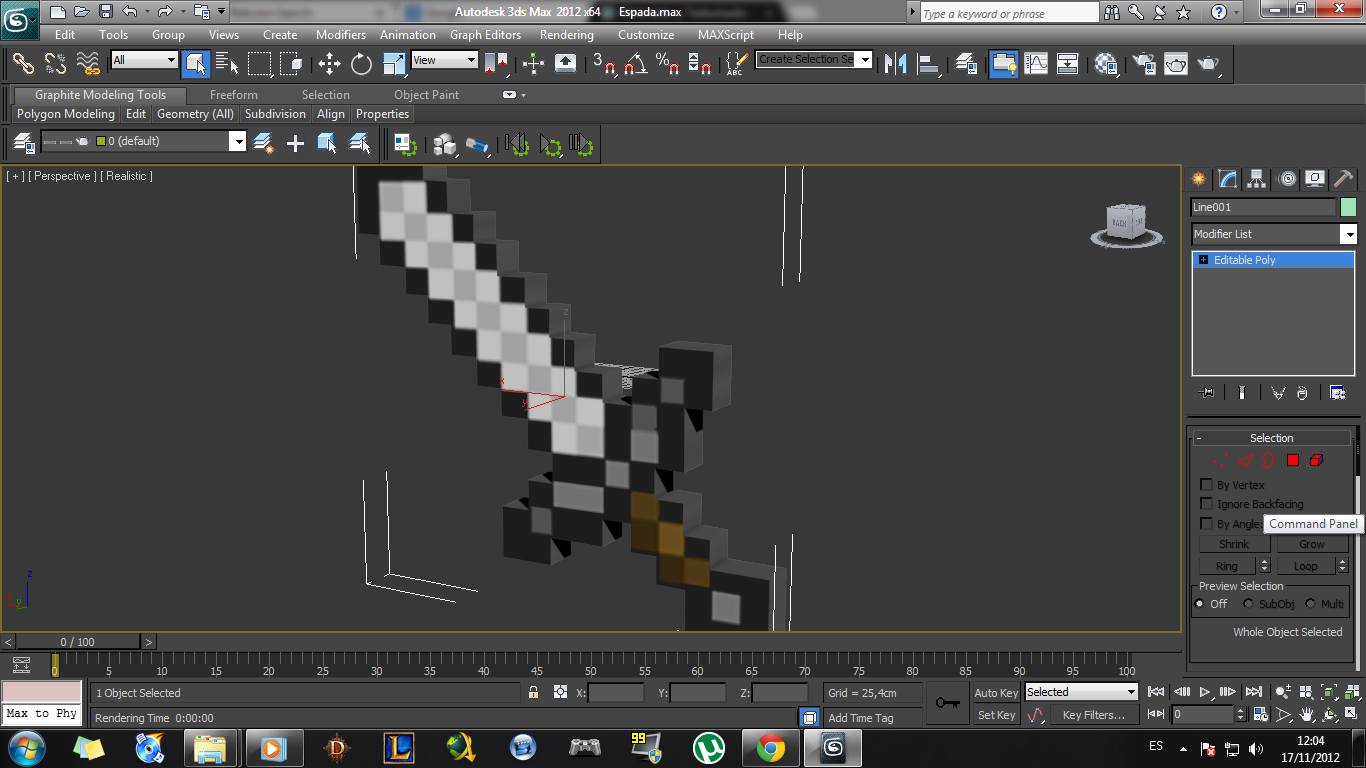
Task: Click the Ring selection spinner arrows
Action: pyautogui.click(x=1264, y=566)
